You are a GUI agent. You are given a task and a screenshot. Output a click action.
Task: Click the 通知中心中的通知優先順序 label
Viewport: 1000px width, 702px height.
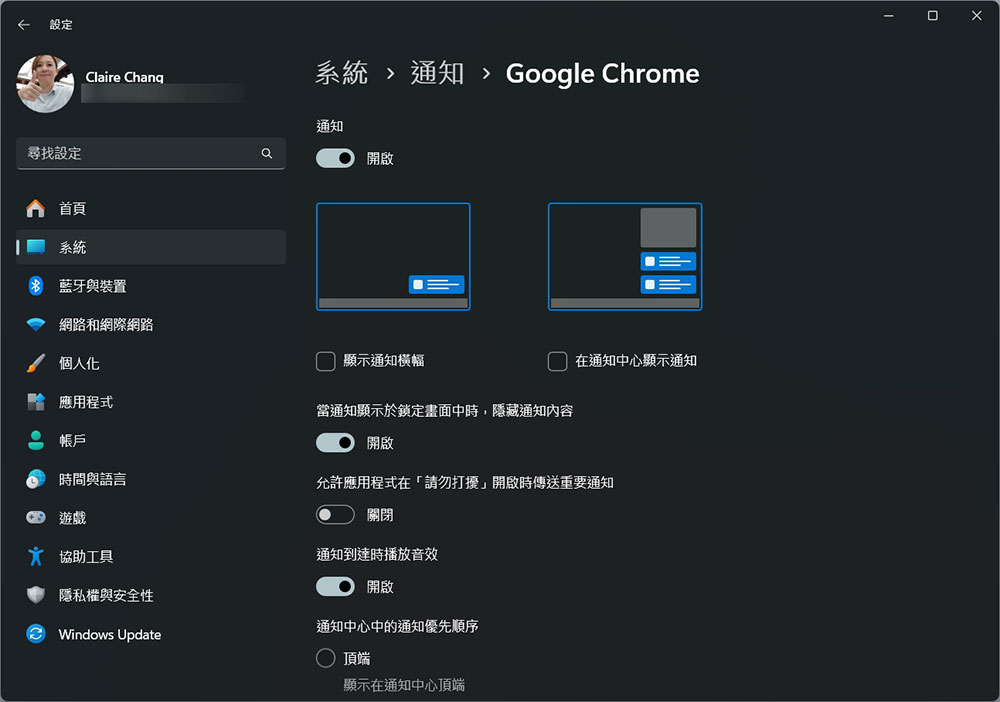pyautogui.click(x=397, y=626)
